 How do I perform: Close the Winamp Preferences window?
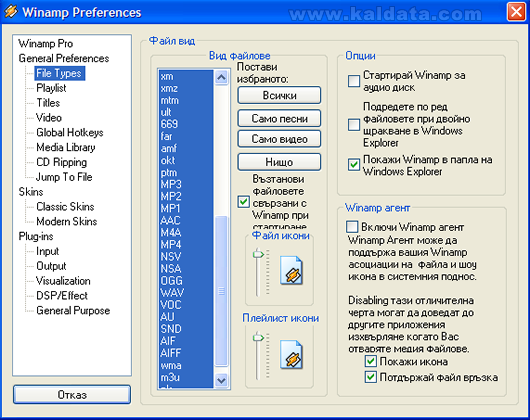[x=516, y=12]
